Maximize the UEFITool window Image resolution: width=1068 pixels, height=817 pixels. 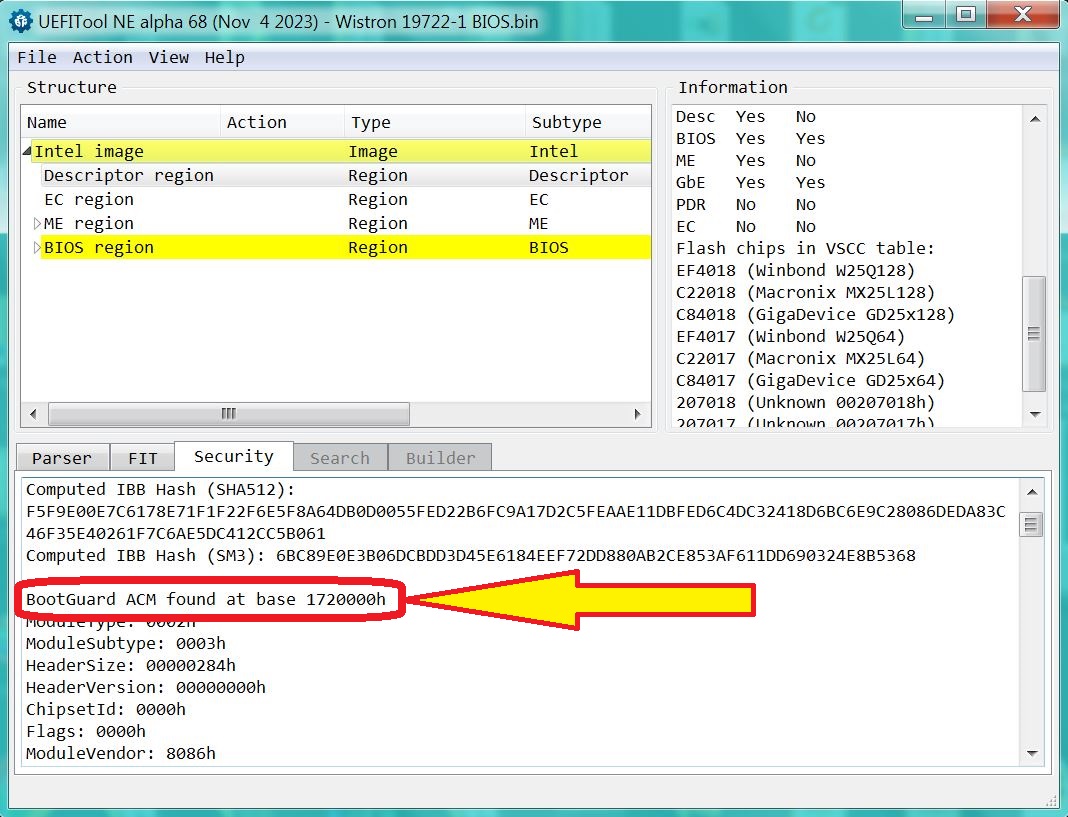tap(966, 15)
